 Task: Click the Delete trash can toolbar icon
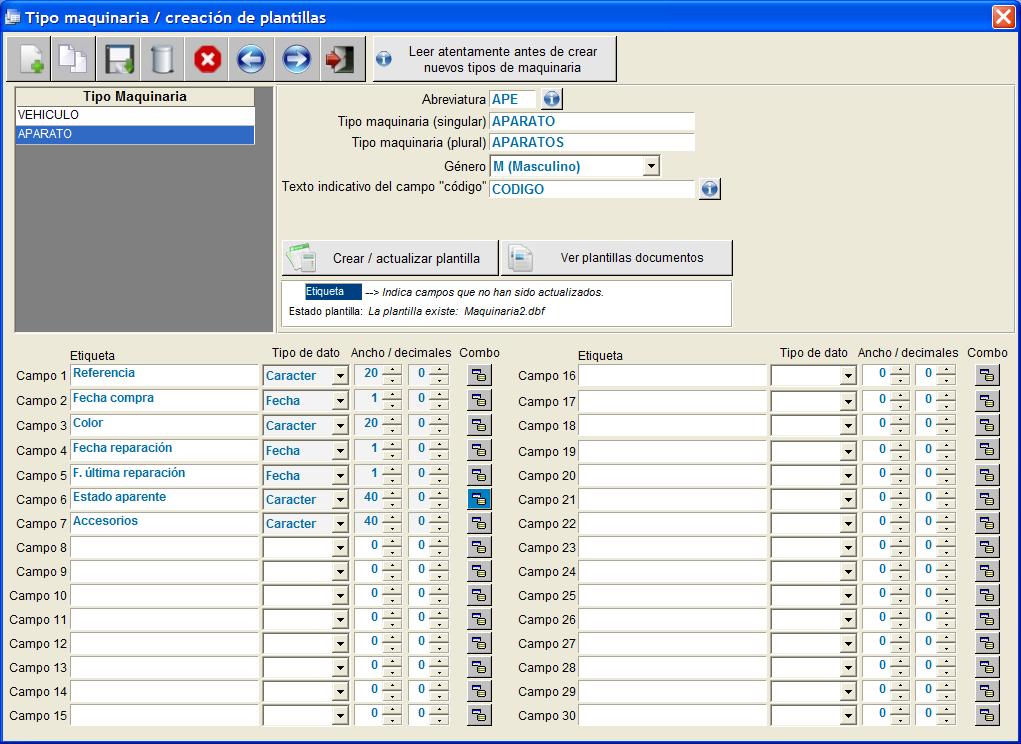pos(162,59)
